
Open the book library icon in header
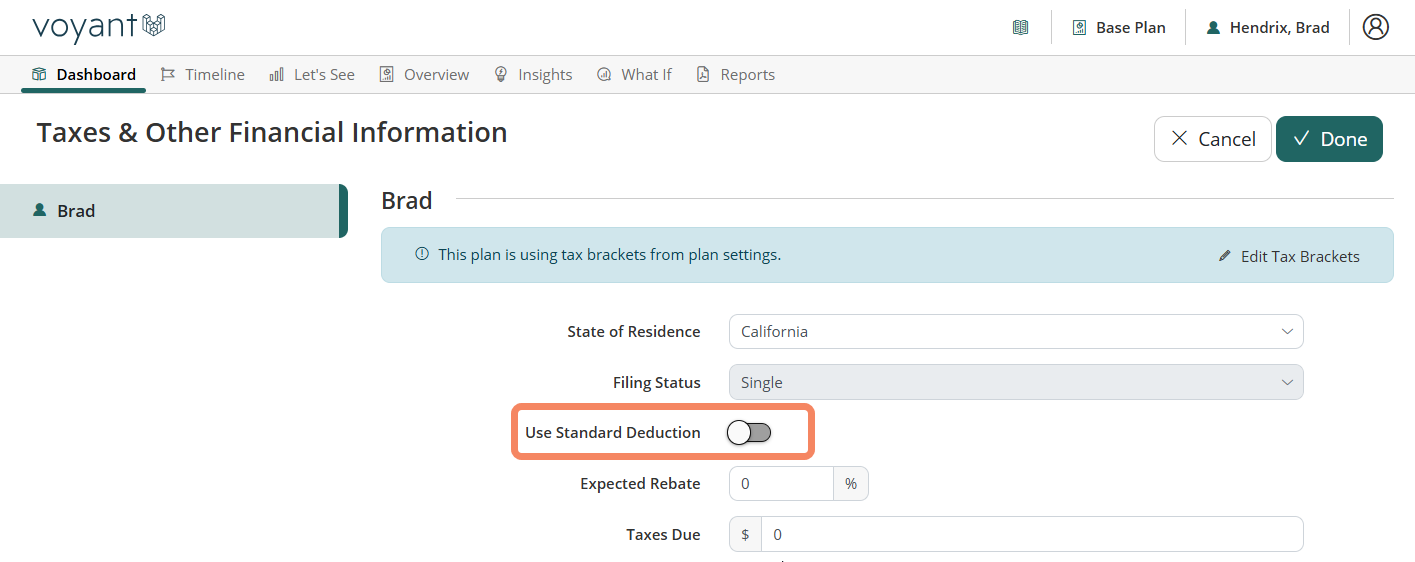point(1020,27)
